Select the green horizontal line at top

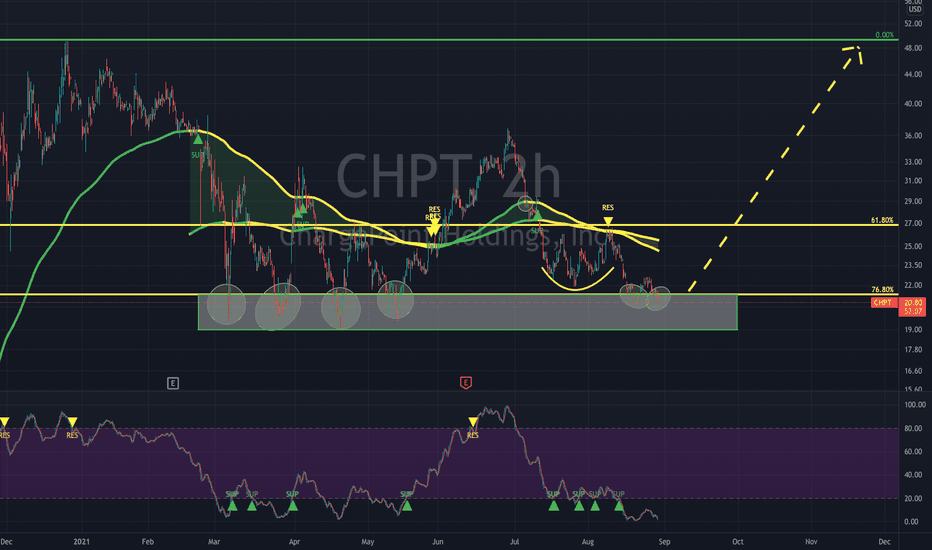click(449, 40)
